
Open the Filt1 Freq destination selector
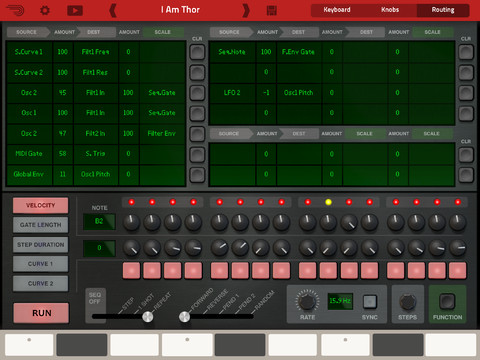[x=96, y=52]
